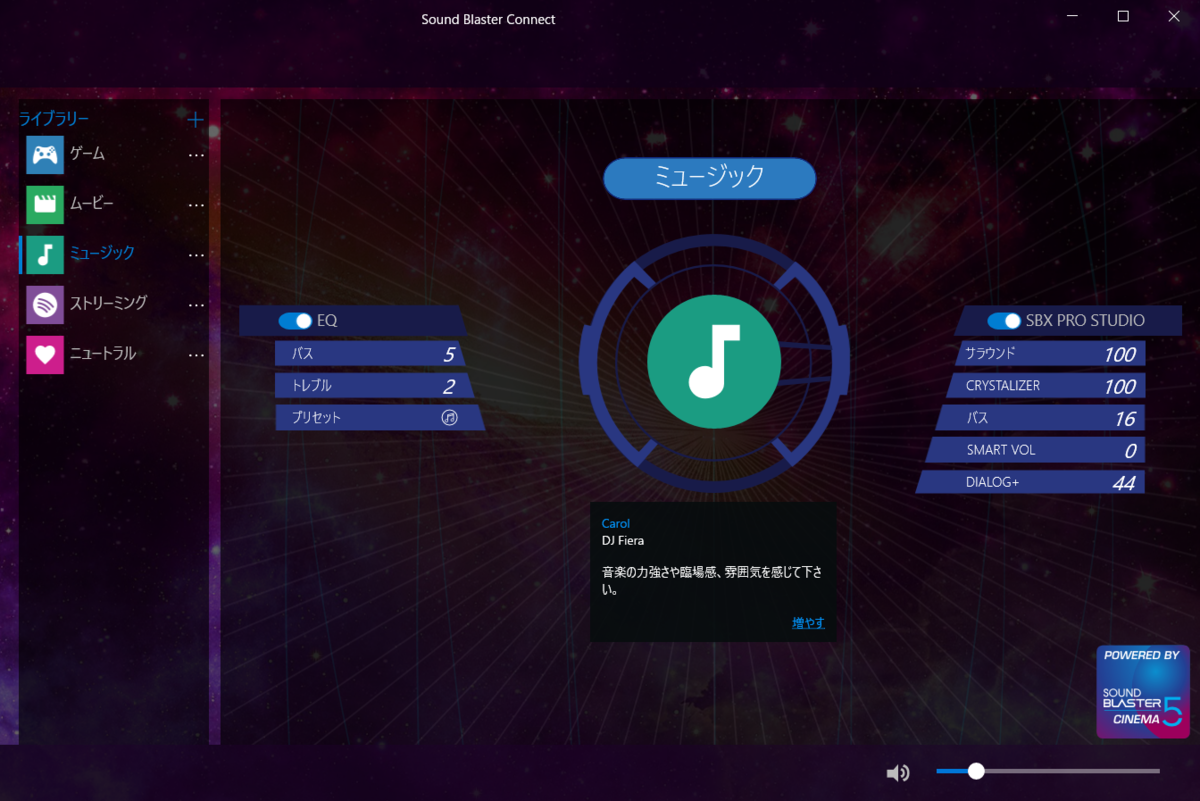Image resolution: width=1200 pixels, height=801 pixels.
Task: Open the プリセット row
Action: click(379, 418)
